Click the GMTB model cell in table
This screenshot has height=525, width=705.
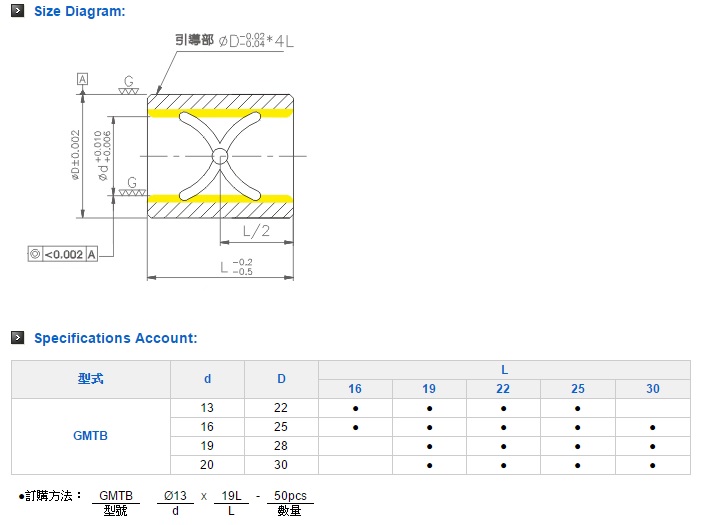coord(90,436)
